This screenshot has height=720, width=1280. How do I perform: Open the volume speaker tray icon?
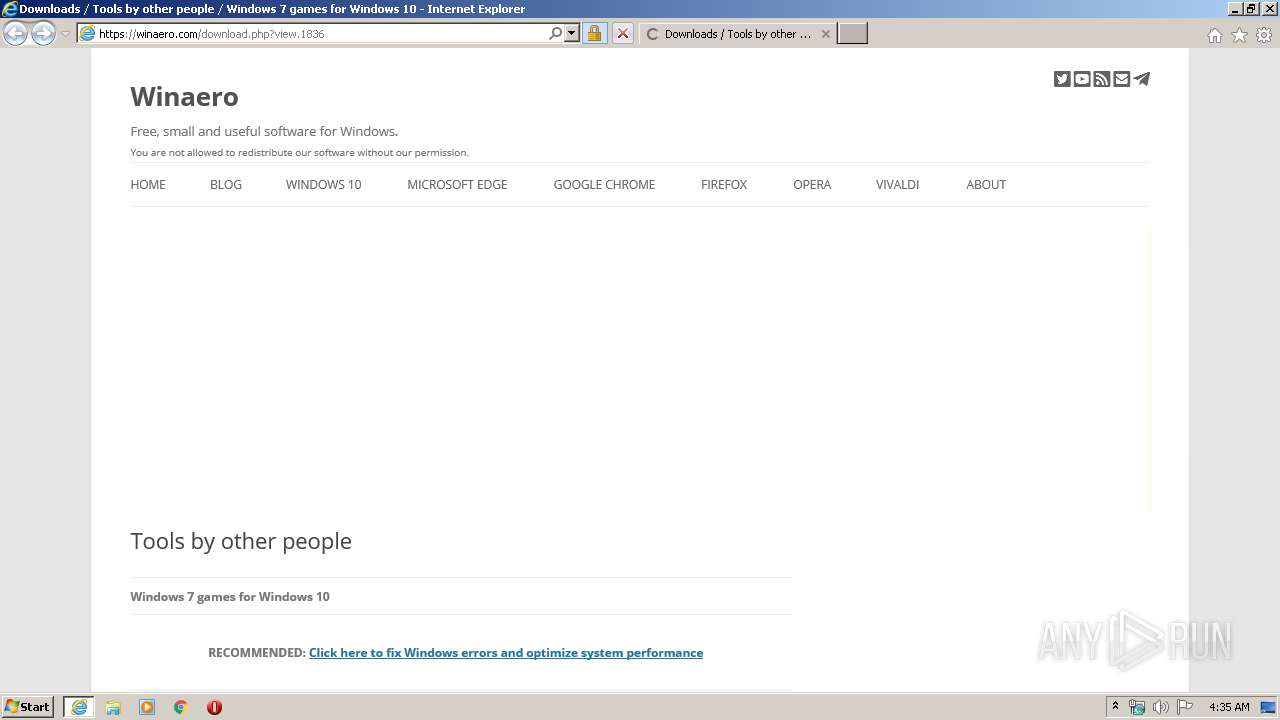[1161, 707]
